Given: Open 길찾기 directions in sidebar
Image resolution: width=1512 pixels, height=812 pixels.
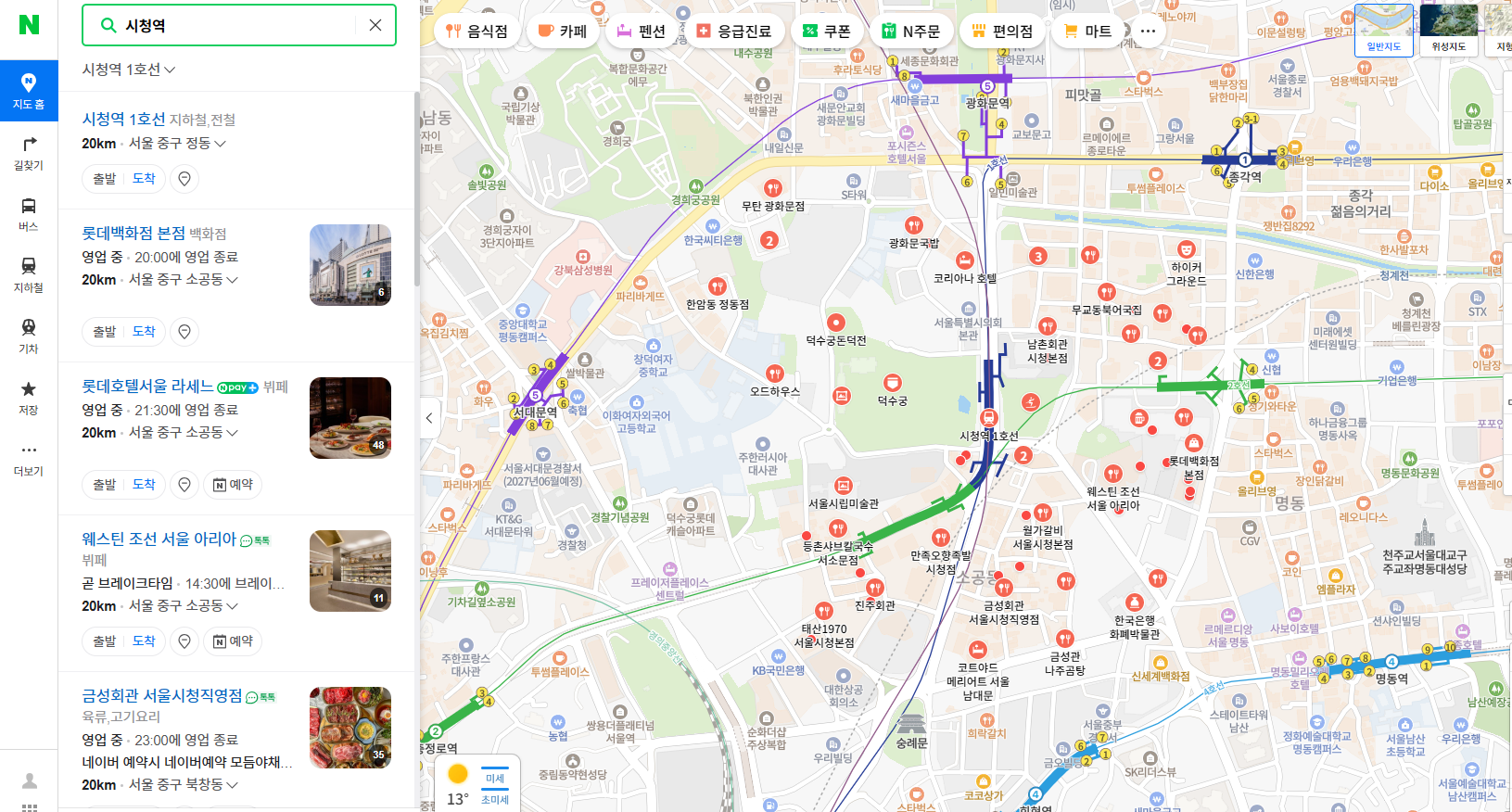Looking at the screenshot, I should point(29,153).
